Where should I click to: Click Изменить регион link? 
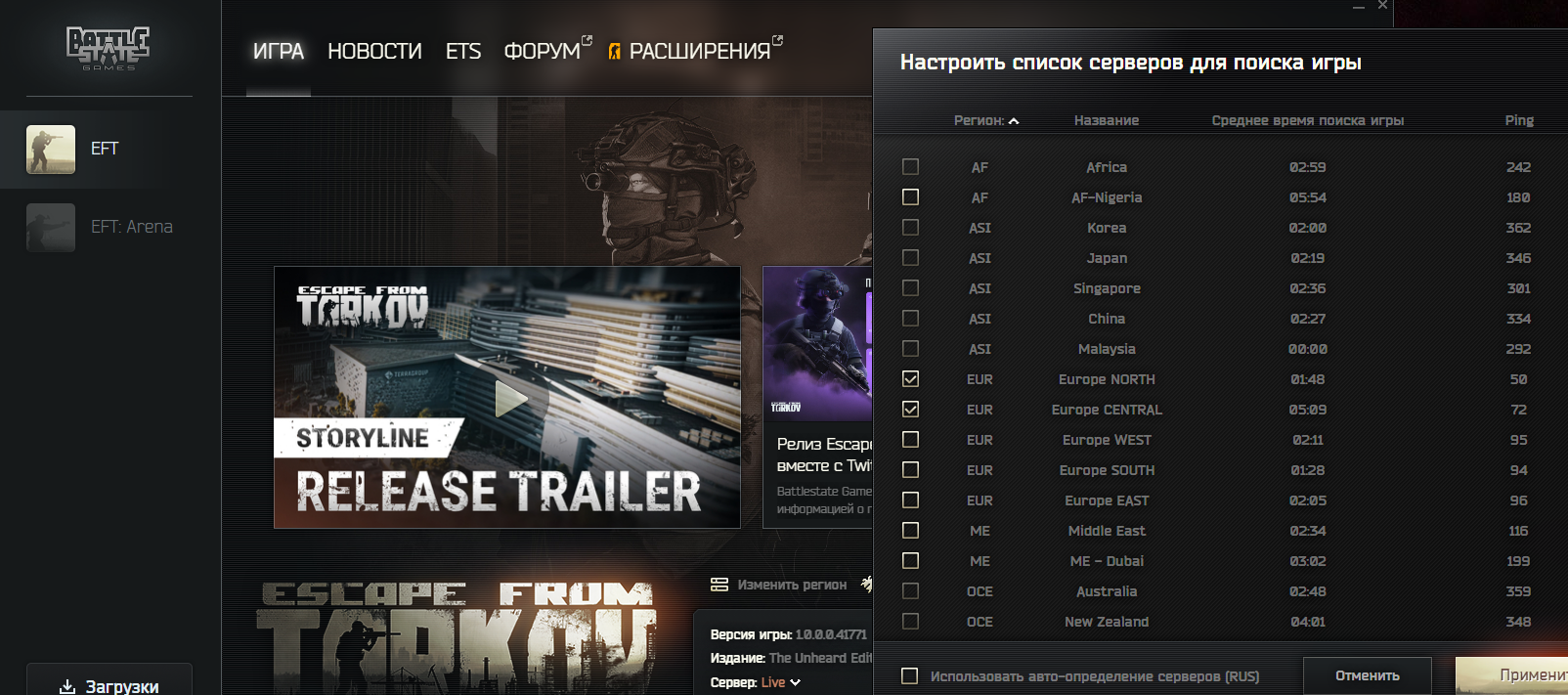click(x=792, y=585)
